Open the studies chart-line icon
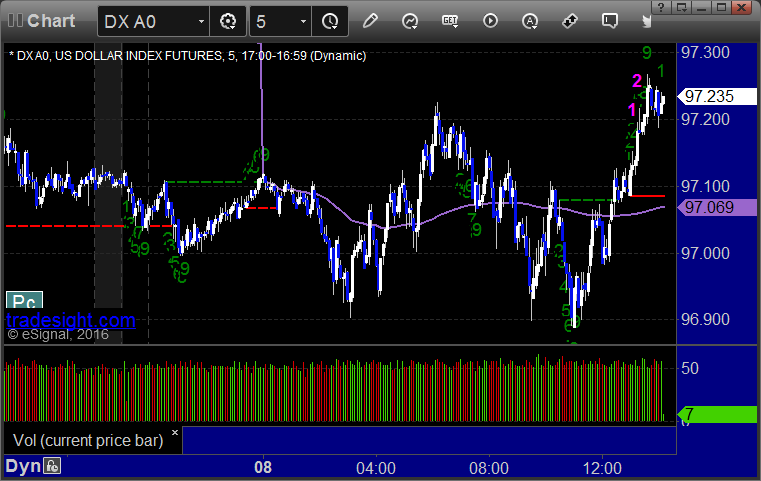The height and width of the screenshot is (481, 761). (410, 21)
